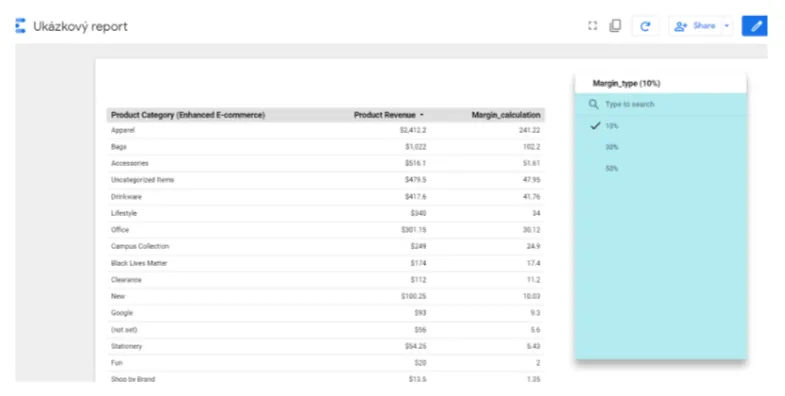Screen dimensions: 785x396
Task: Click the $479.5 revenue value
Action: click(x=416, y=180)
